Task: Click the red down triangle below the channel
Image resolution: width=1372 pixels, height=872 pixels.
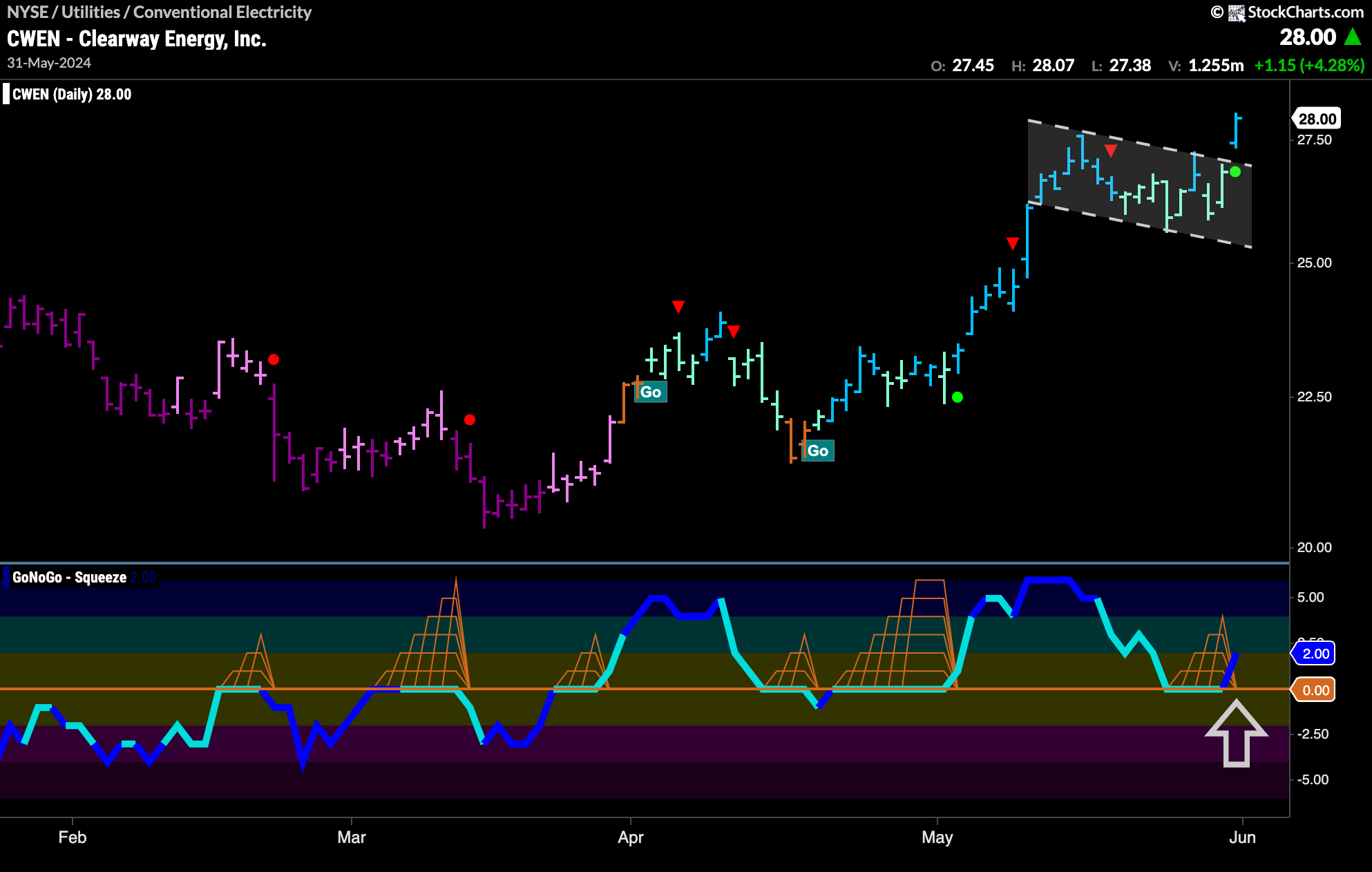Action: (1013, 243)
